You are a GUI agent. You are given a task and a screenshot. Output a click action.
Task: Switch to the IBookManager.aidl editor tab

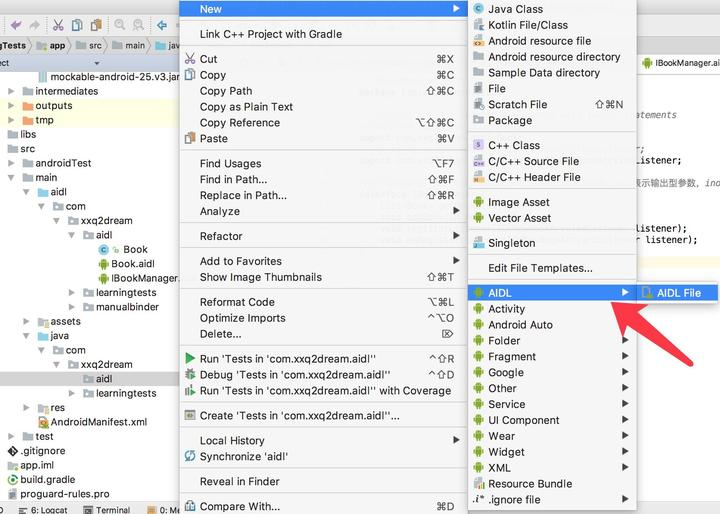click(681, 63)
